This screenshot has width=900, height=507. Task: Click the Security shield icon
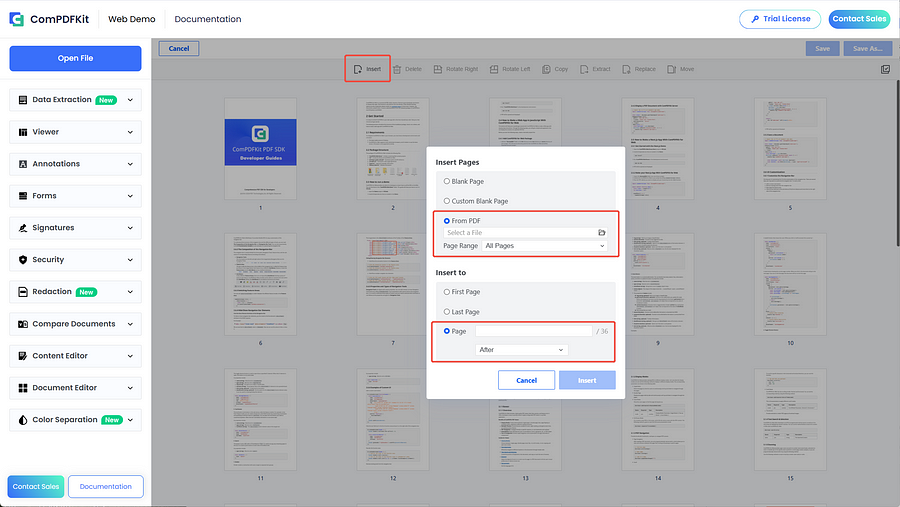(23, 260)
